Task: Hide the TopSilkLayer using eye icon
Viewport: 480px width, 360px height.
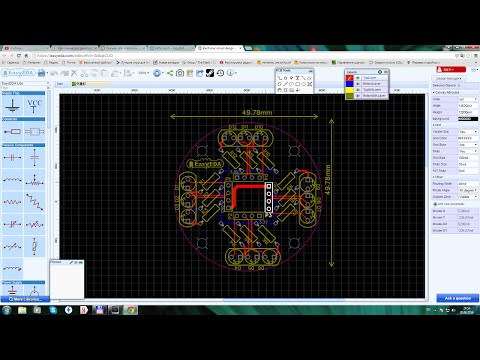Action: coord(358,90)
